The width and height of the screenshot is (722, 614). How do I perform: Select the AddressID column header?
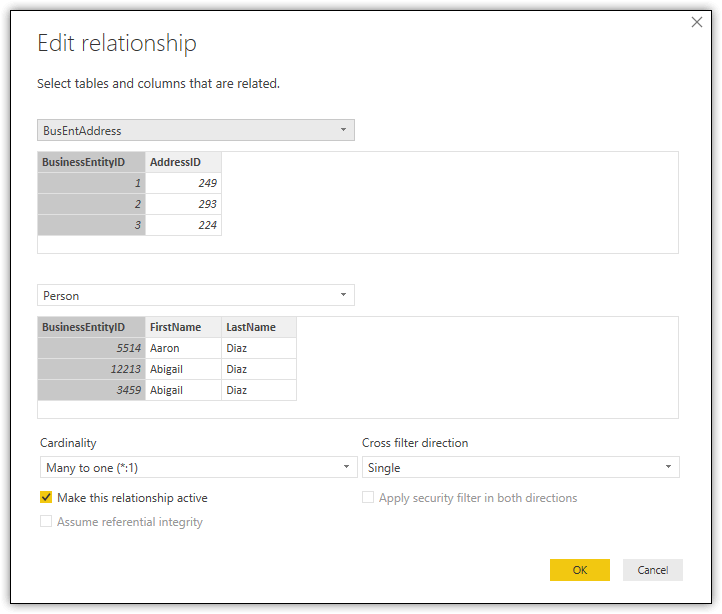pyautogui.click(x=183, y=162)
